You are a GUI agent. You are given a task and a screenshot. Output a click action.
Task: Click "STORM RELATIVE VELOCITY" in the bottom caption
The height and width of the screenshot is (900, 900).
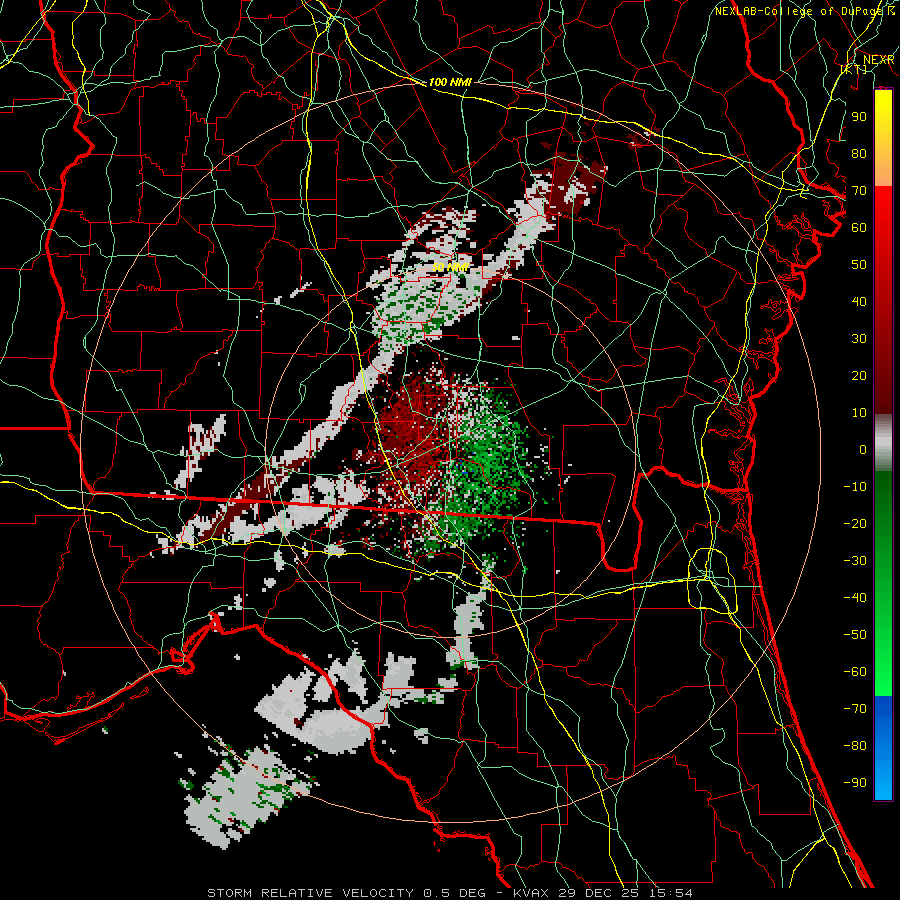pyautogui.click(x=310, y=893)
